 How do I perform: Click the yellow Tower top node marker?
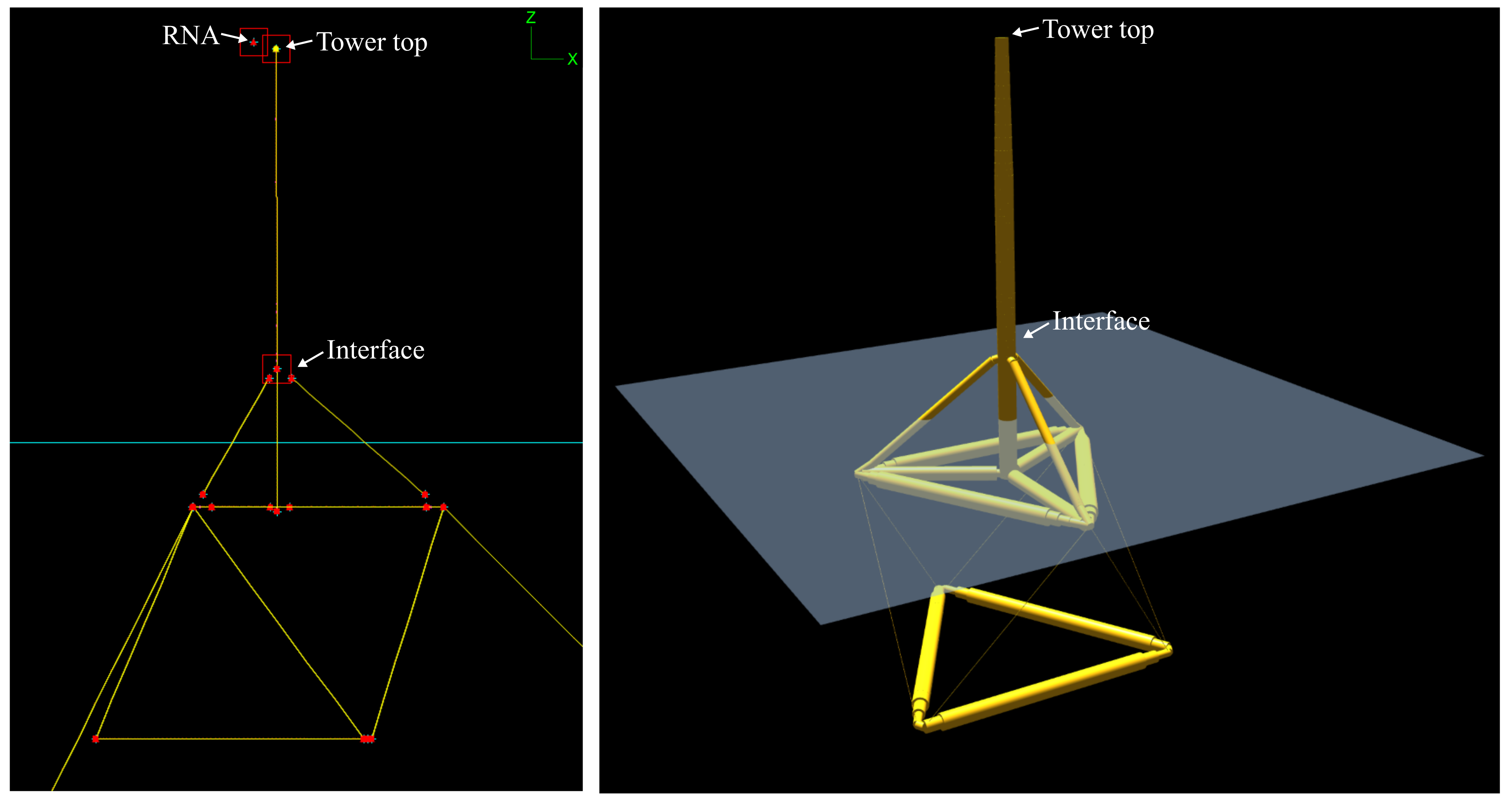pos(276,49)
